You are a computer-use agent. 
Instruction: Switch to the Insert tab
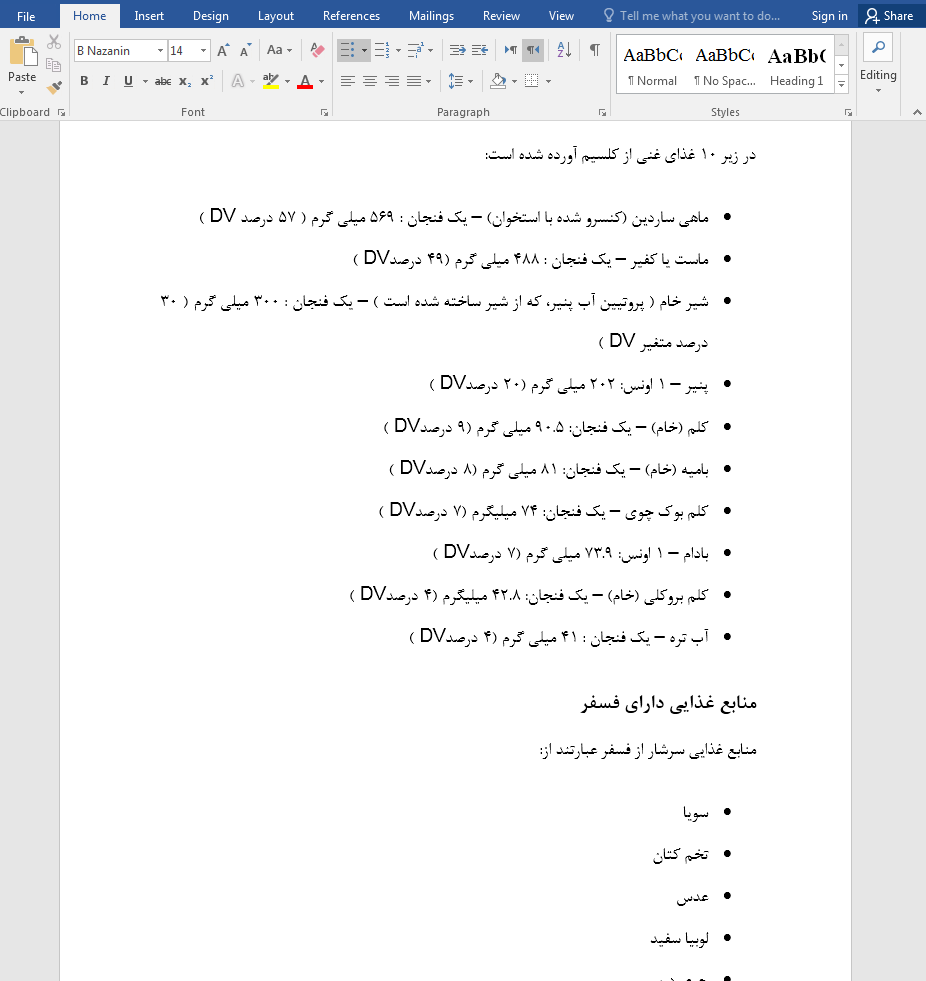click(149, 16)
